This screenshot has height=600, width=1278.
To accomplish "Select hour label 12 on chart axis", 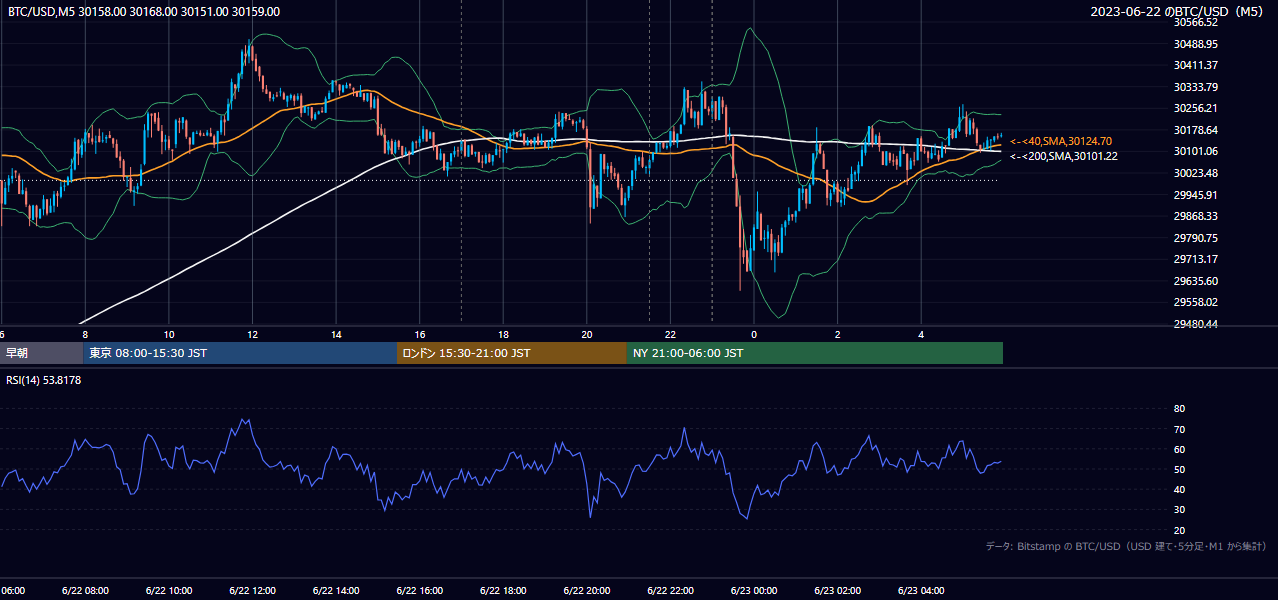I will [x=253, y=335].
